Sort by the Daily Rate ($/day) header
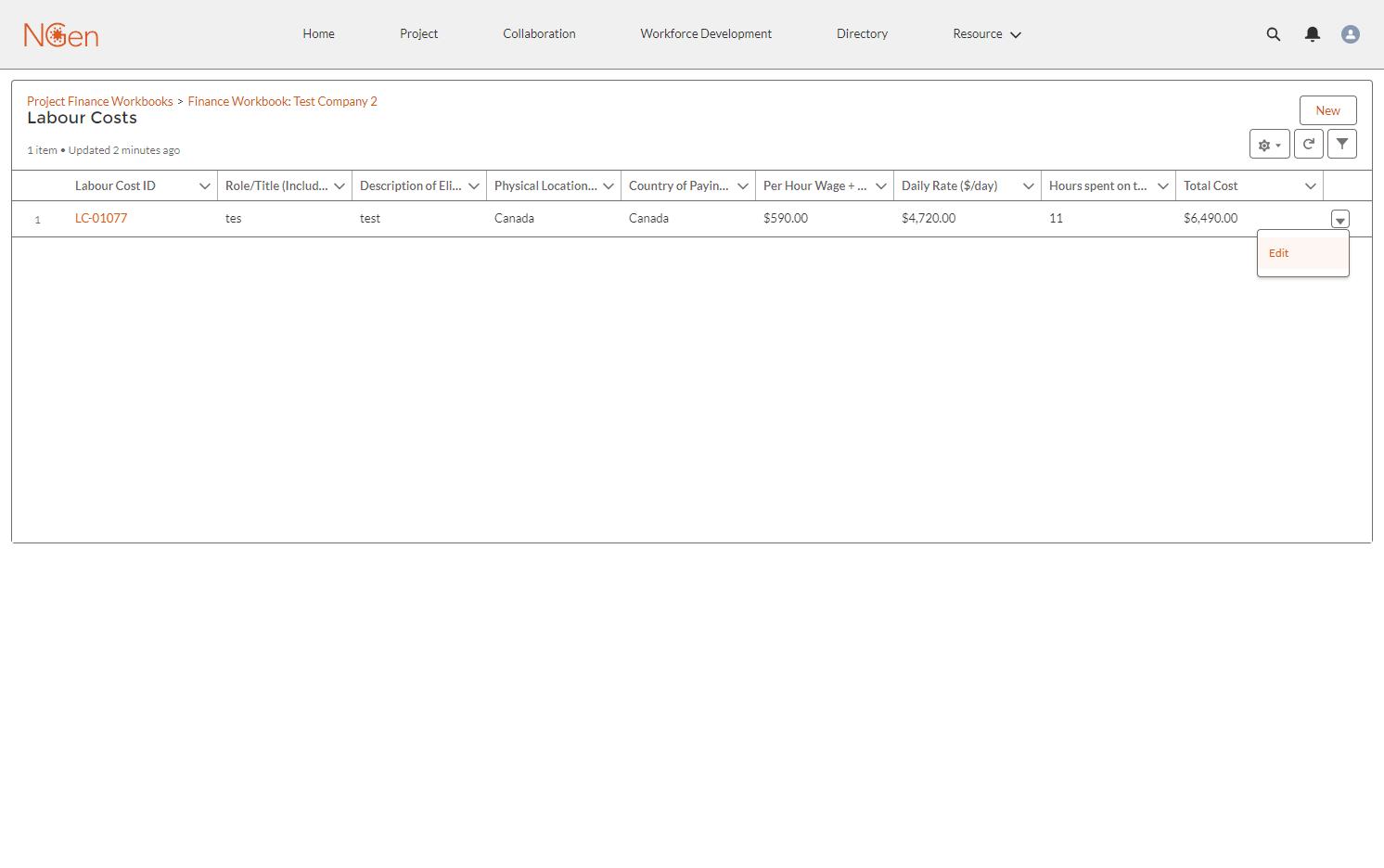Viewport: 1384px width, 868px height. pos(950,186)
